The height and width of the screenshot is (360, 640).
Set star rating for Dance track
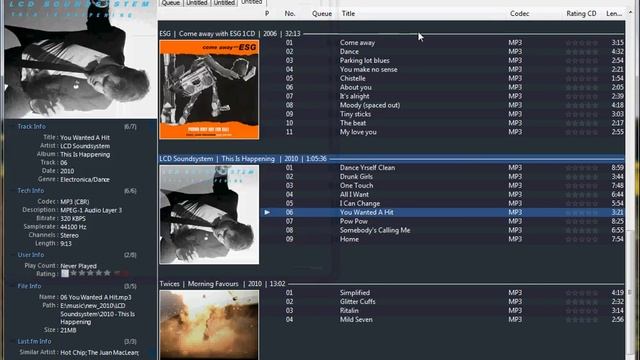[x=582, y=51]
